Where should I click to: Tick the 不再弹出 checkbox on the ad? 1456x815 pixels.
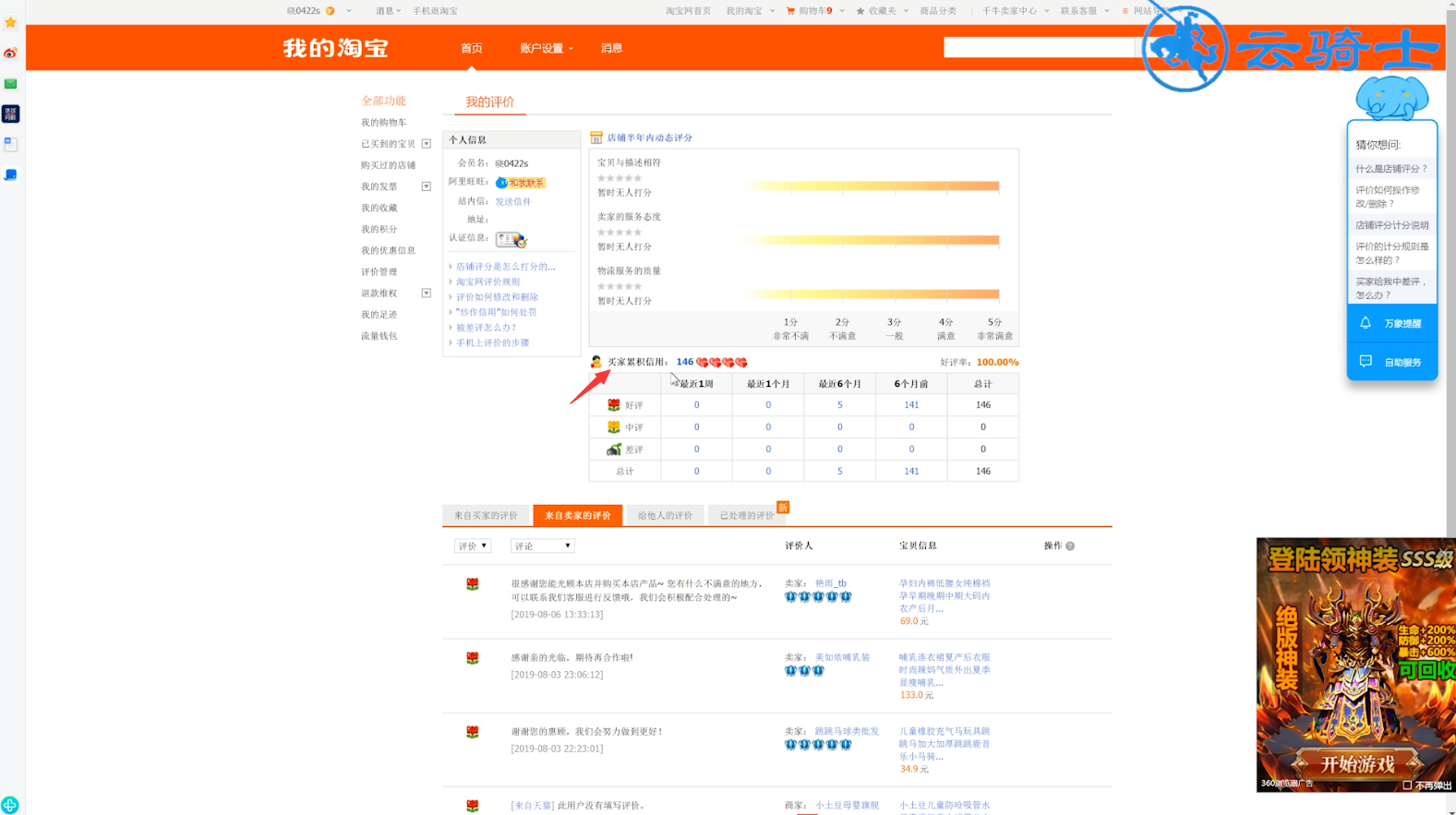point(1407,785)
